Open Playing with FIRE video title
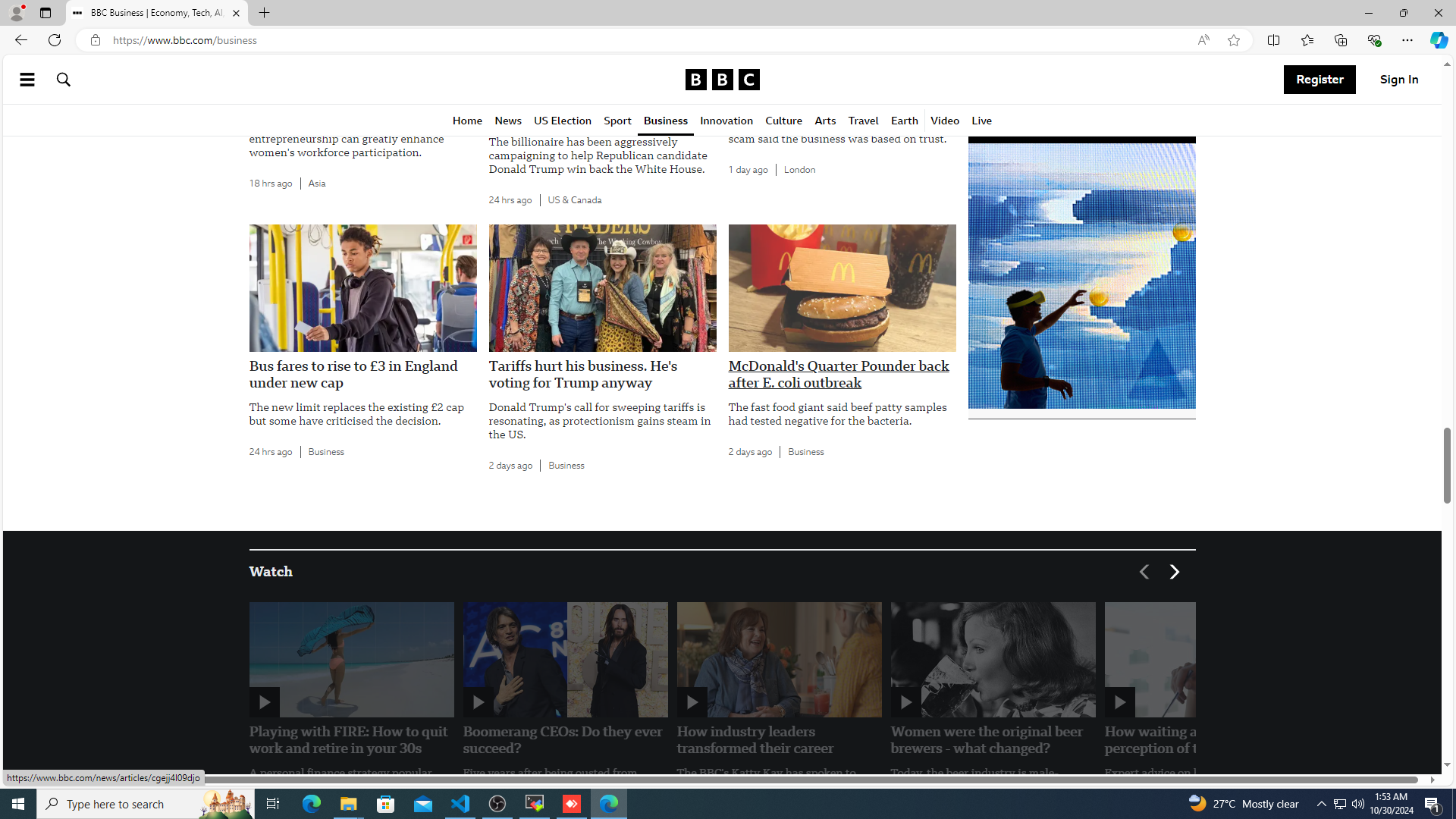 (x=348, y=740)
